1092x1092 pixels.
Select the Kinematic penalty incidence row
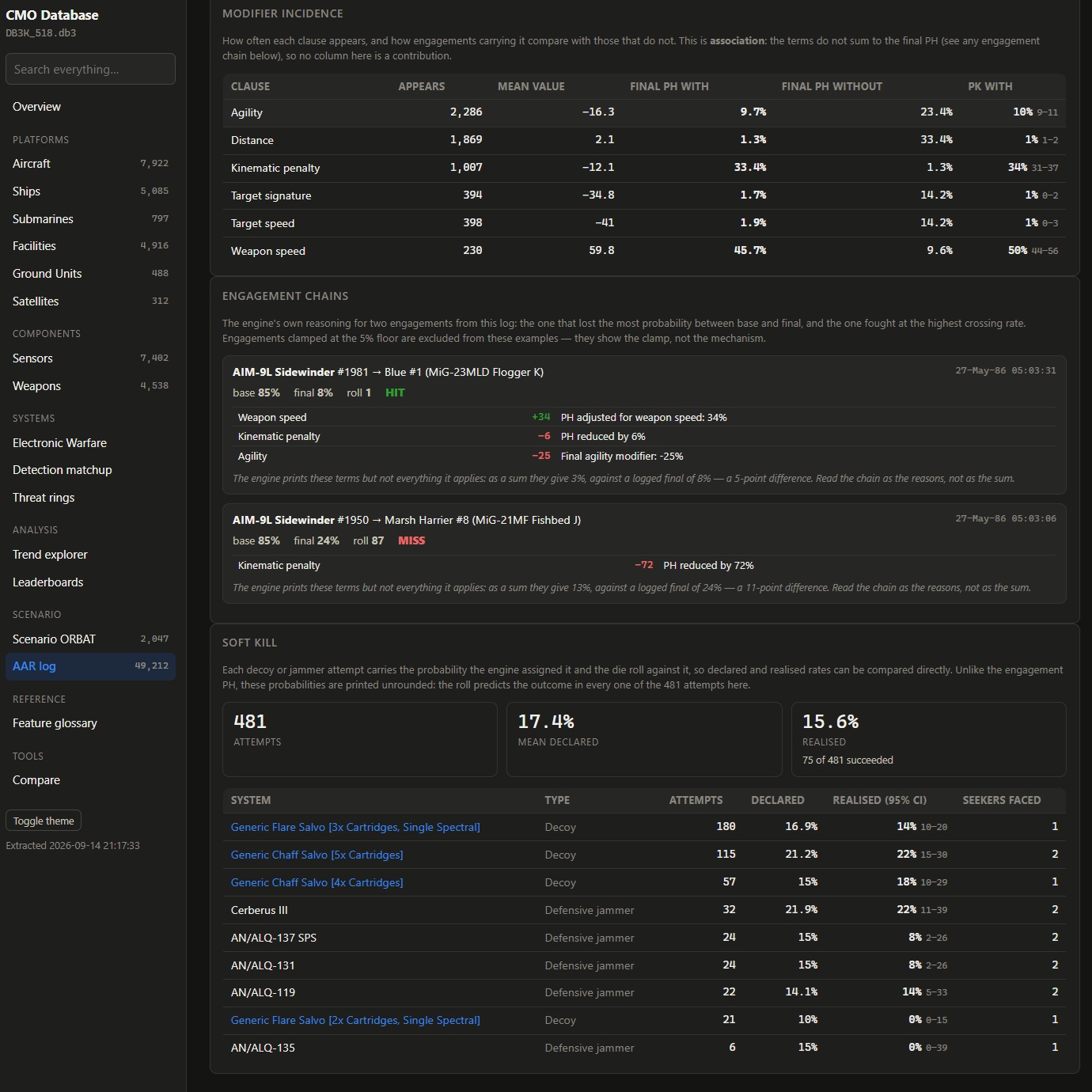tap(644, 168)
